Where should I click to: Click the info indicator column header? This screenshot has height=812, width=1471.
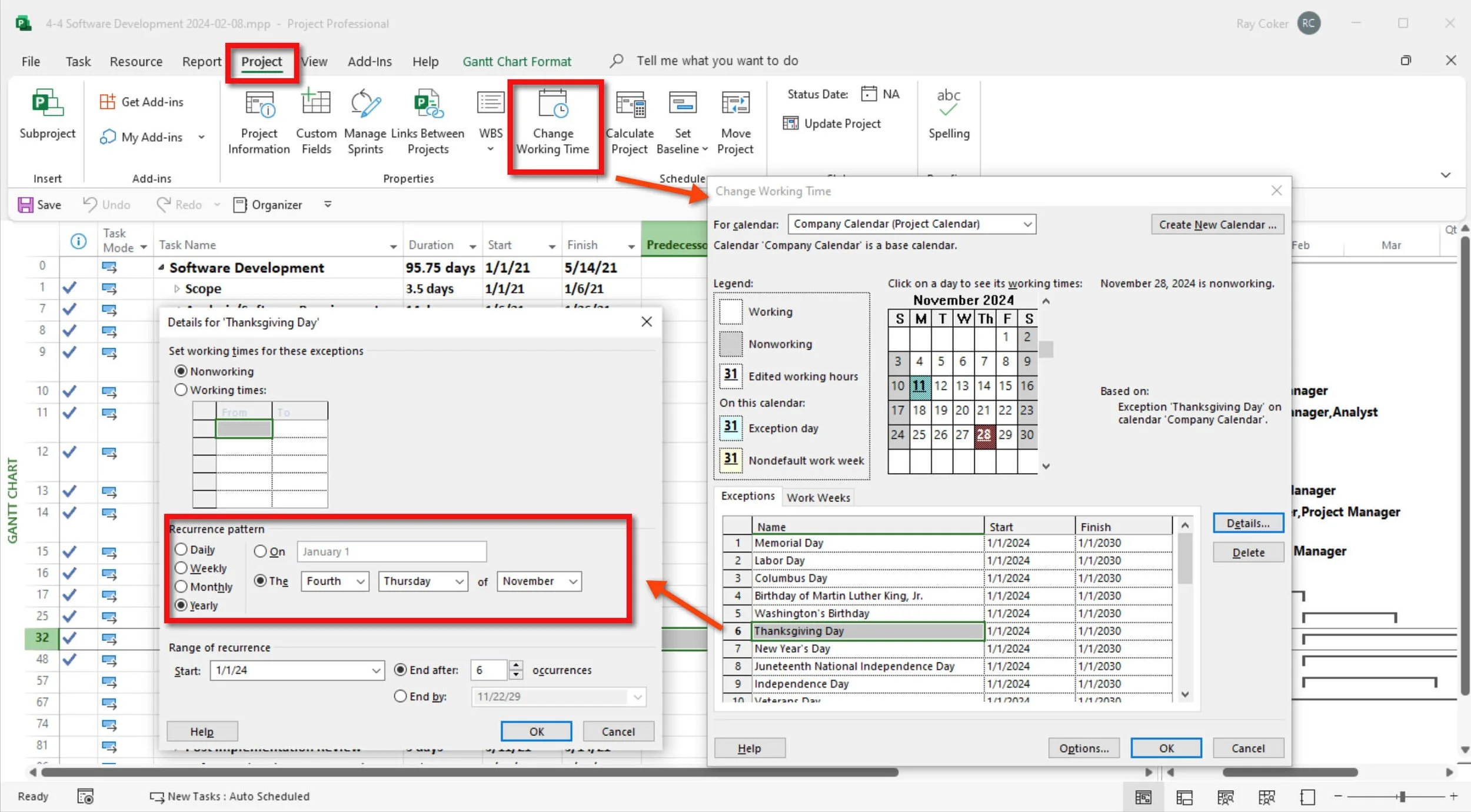pyautogui.click(x=78, y=241)
